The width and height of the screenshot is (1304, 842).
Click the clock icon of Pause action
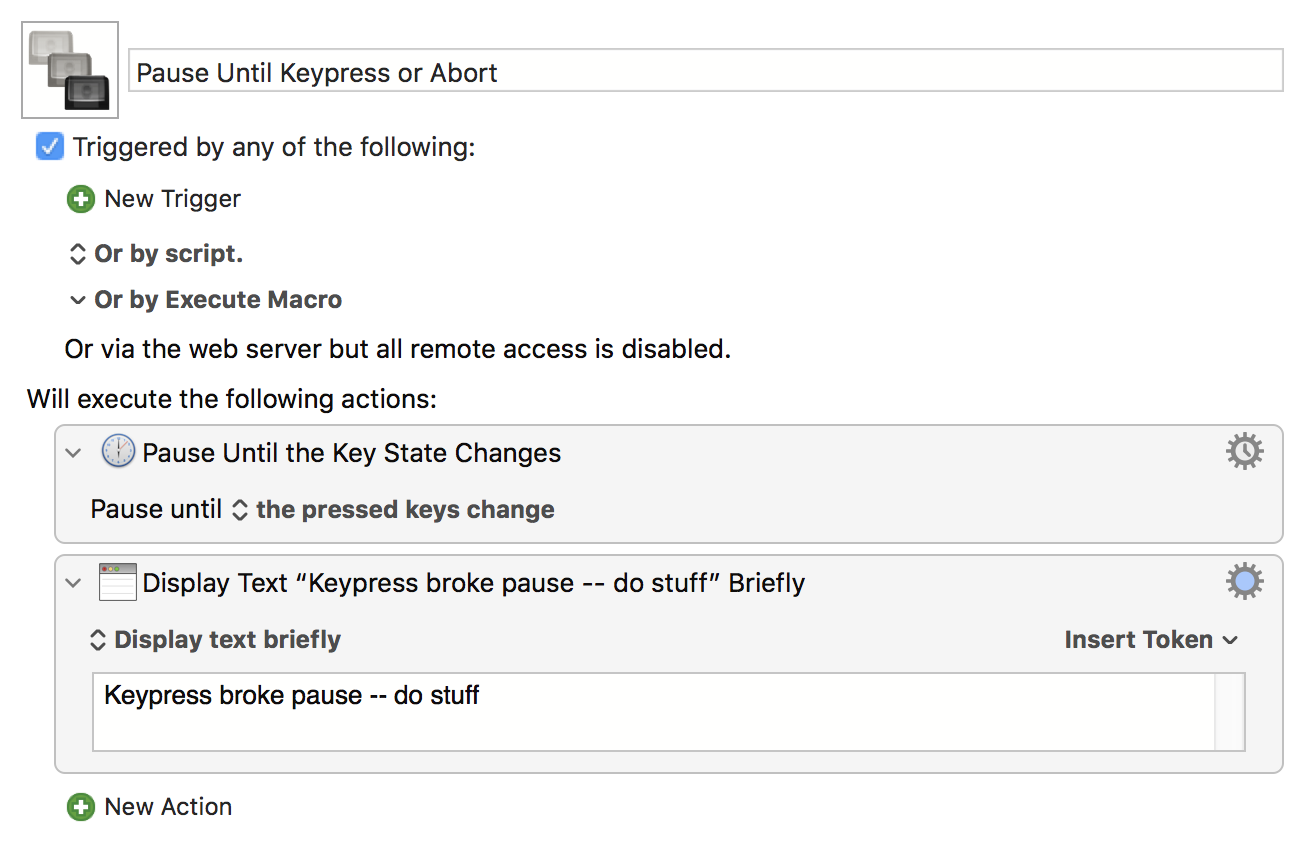(x=118, y=452)
